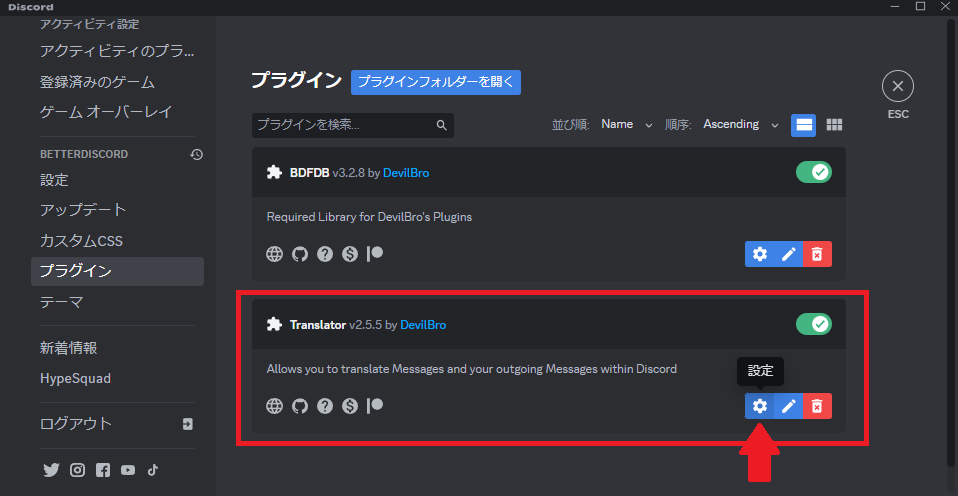The height and width of the screenshot is (496, 958).
Task: Open BDFDB support question-mark icon
Action: tap(325, 254)
